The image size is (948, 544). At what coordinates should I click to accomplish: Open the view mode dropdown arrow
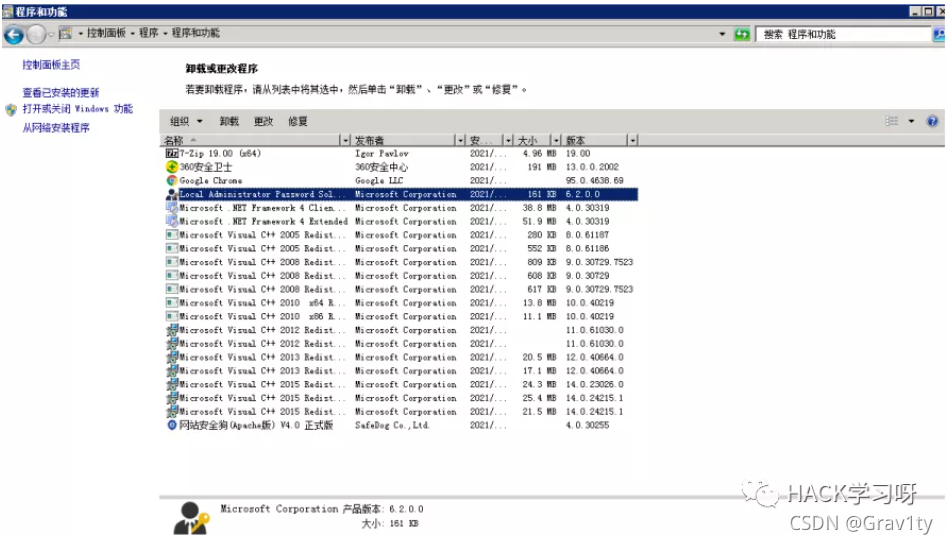(911, 121)
